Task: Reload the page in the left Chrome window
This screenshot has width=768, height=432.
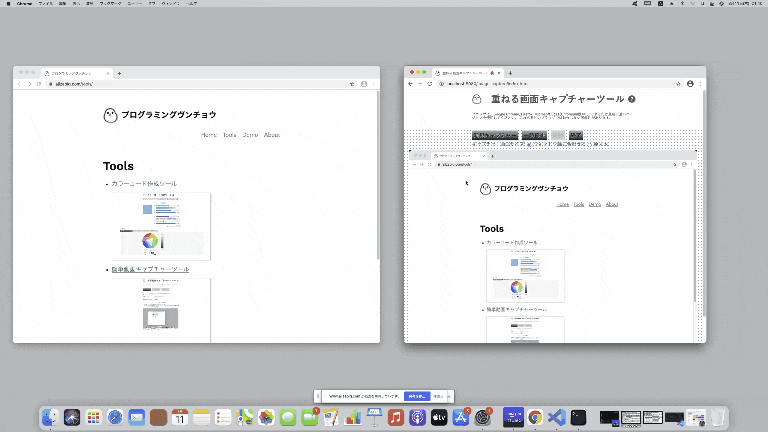Action: (39, 84)
